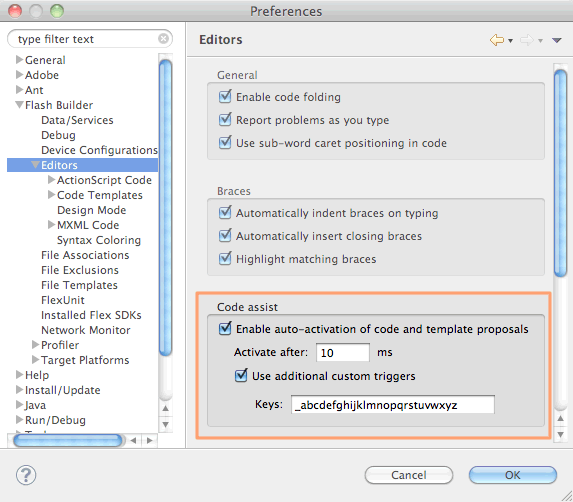Click the Keys trigger characters field

(393, 405)
